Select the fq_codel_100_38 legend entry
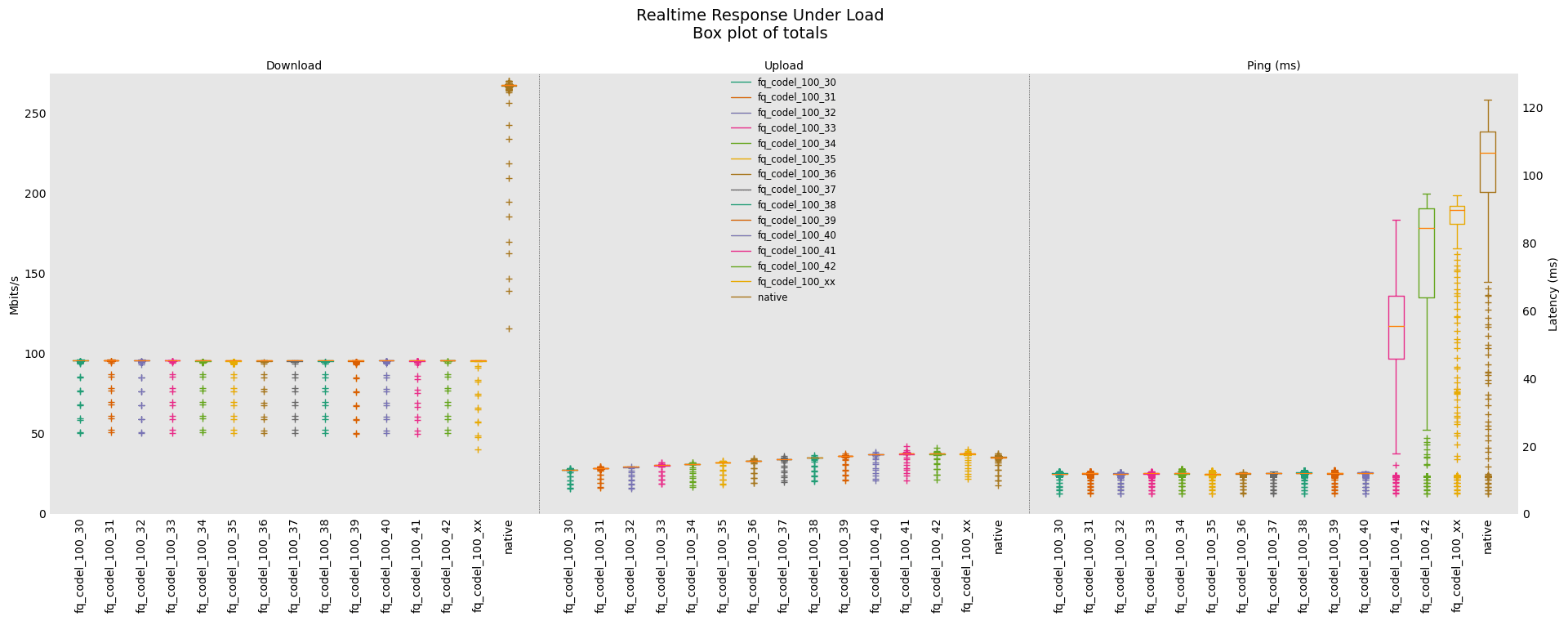This screenshot has width=1568, height=621. pos(796,205)
